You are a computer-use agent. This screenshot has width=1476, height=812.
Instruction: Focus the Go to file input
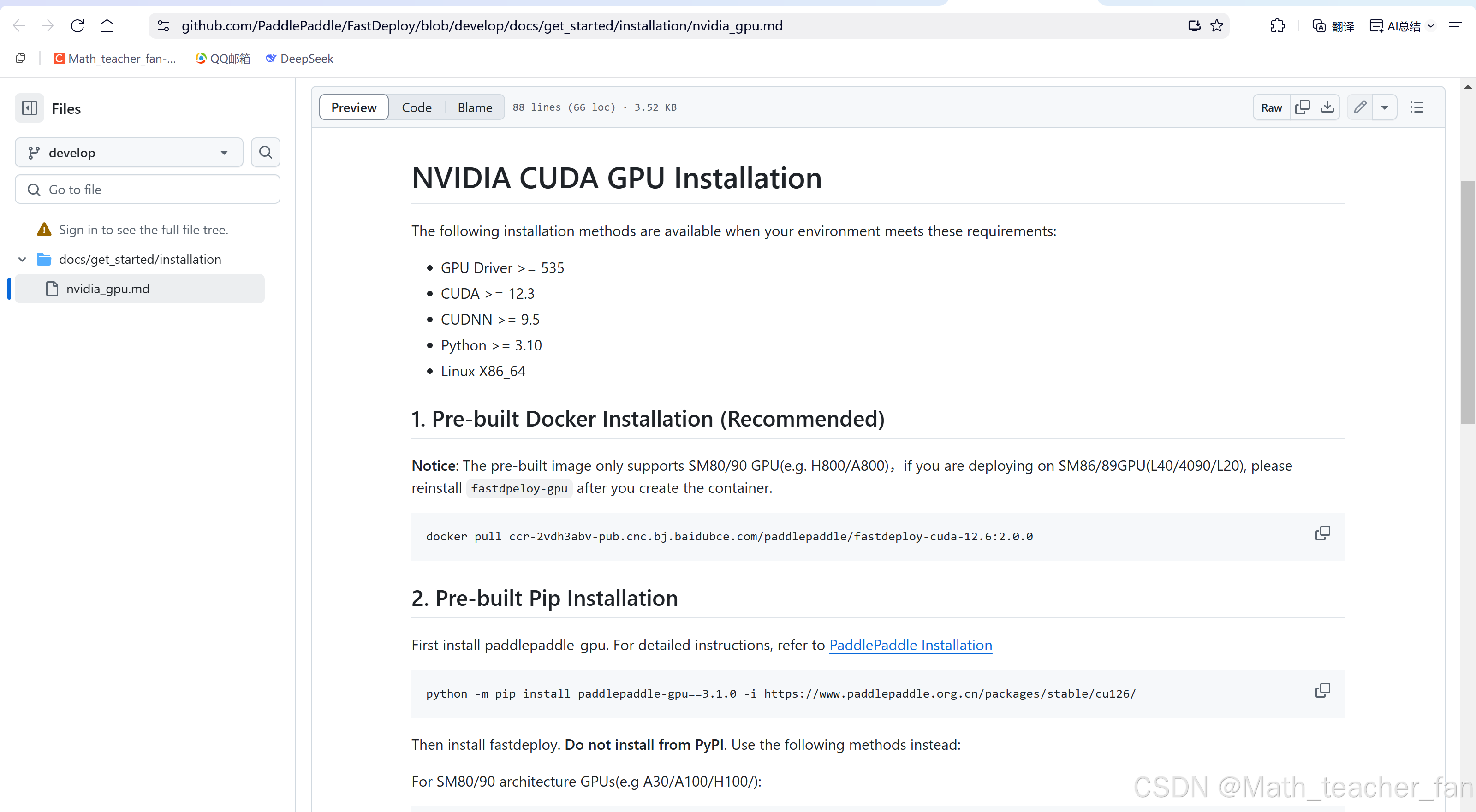(147, 190)
